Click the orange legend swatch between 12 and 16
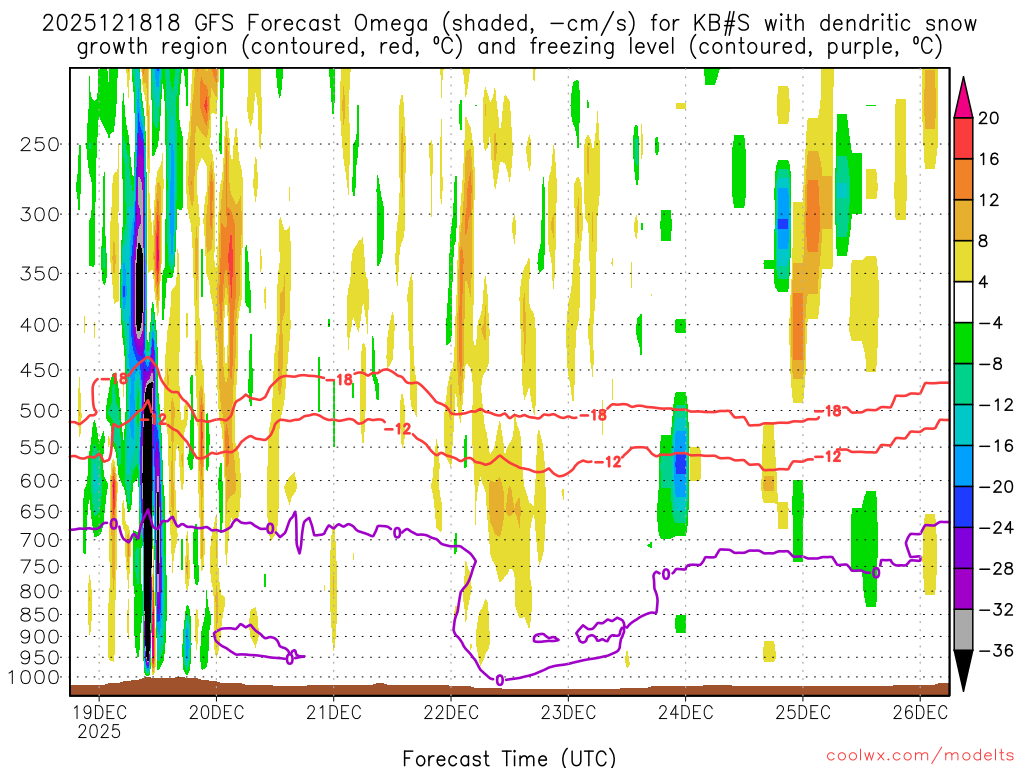 click(x=963, y=180)
